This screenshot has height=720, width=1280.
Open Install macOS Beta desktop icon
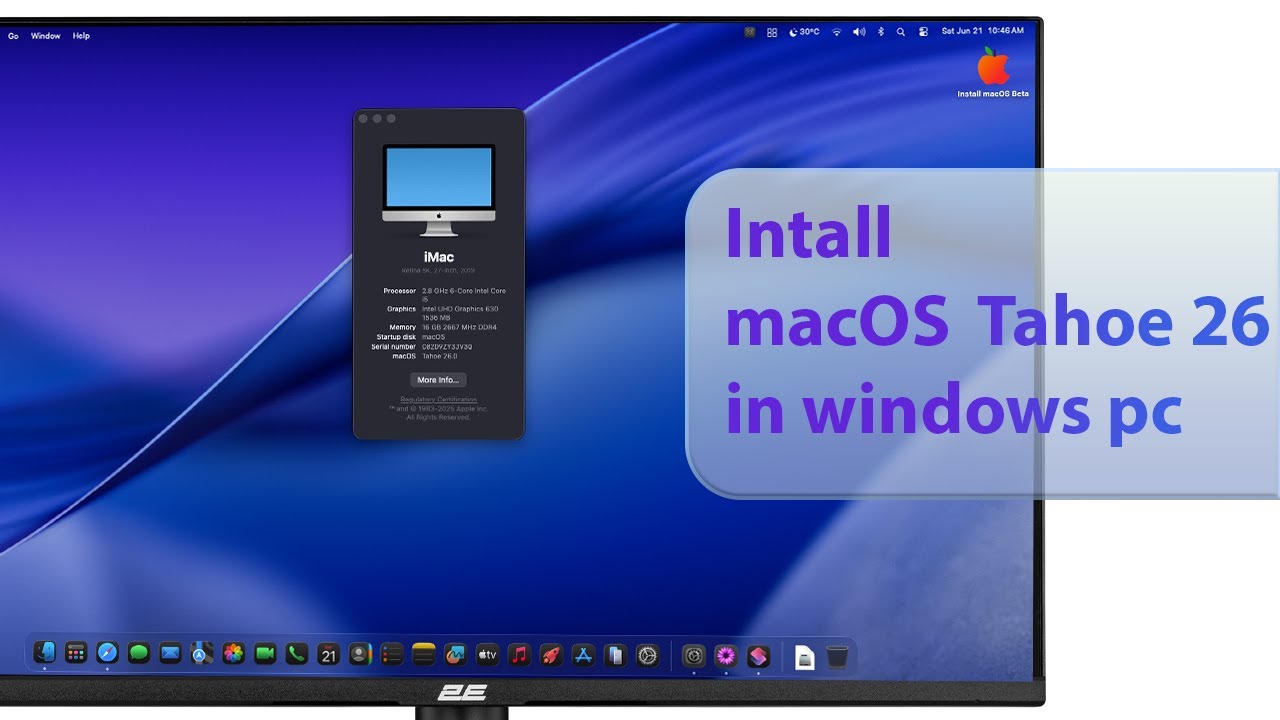[x=993, y=73]
